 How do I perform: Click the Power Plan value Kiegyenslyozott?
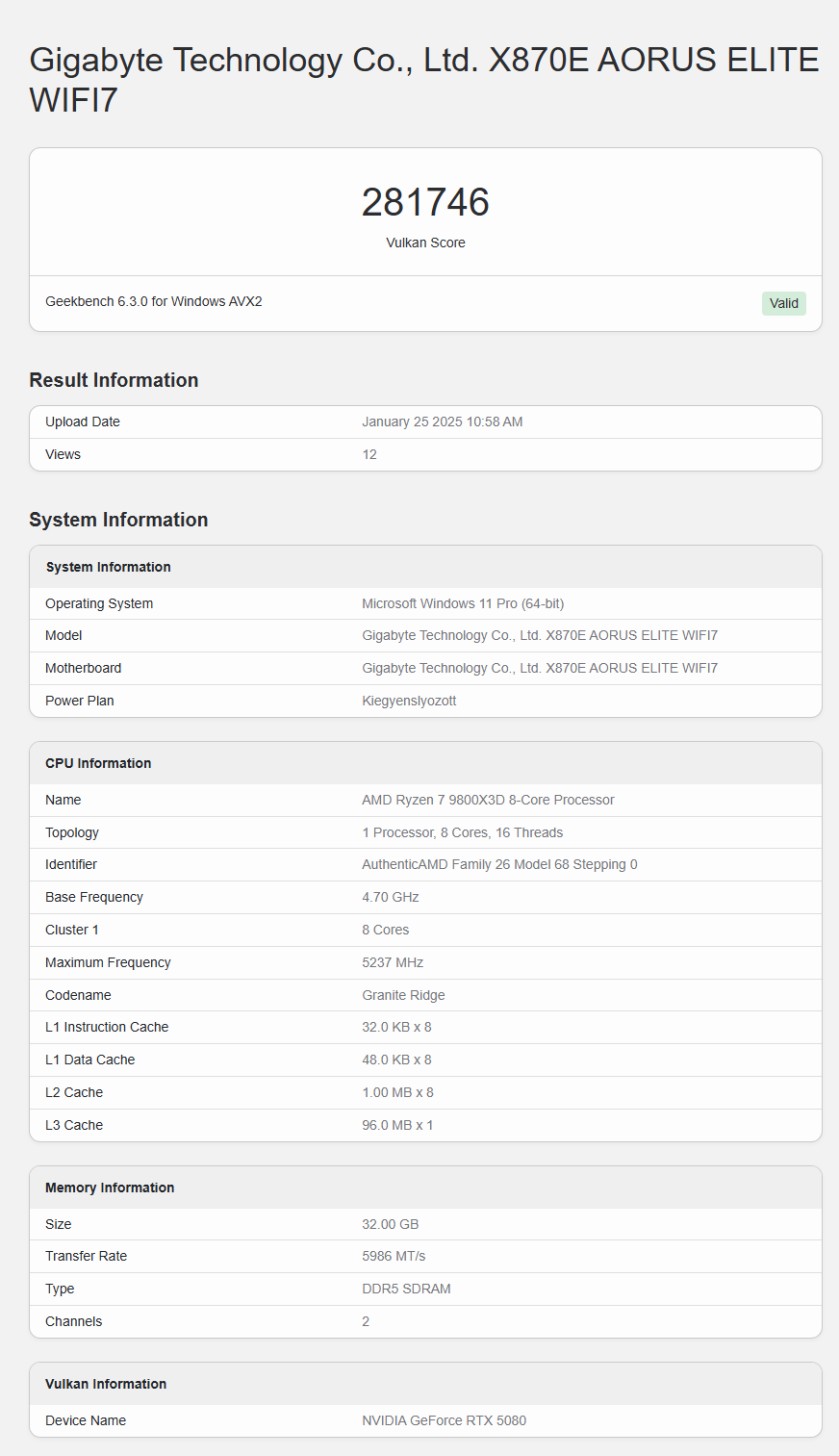click(408, 701)
